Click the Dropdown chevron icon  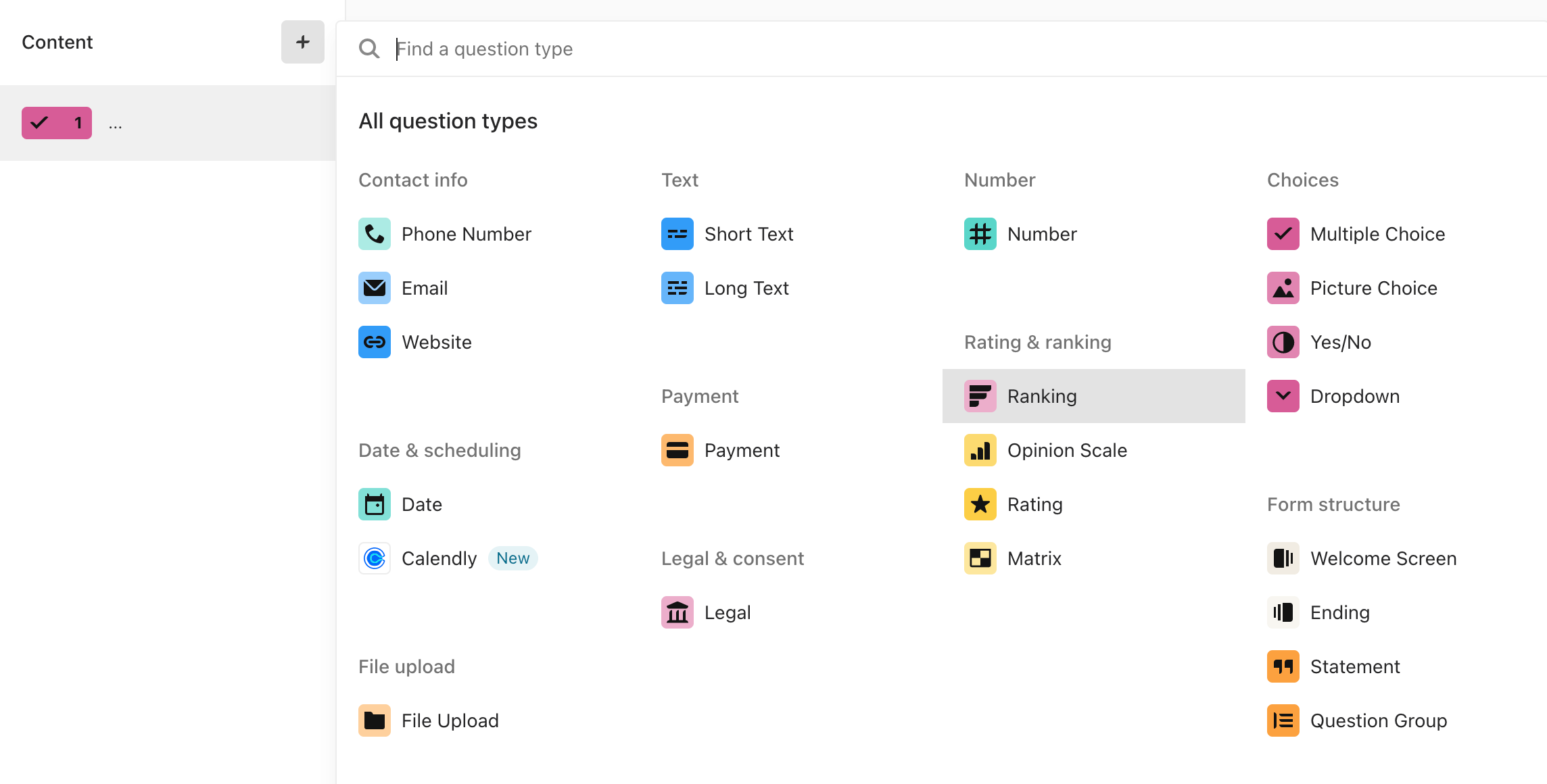tap(1283, 396)
